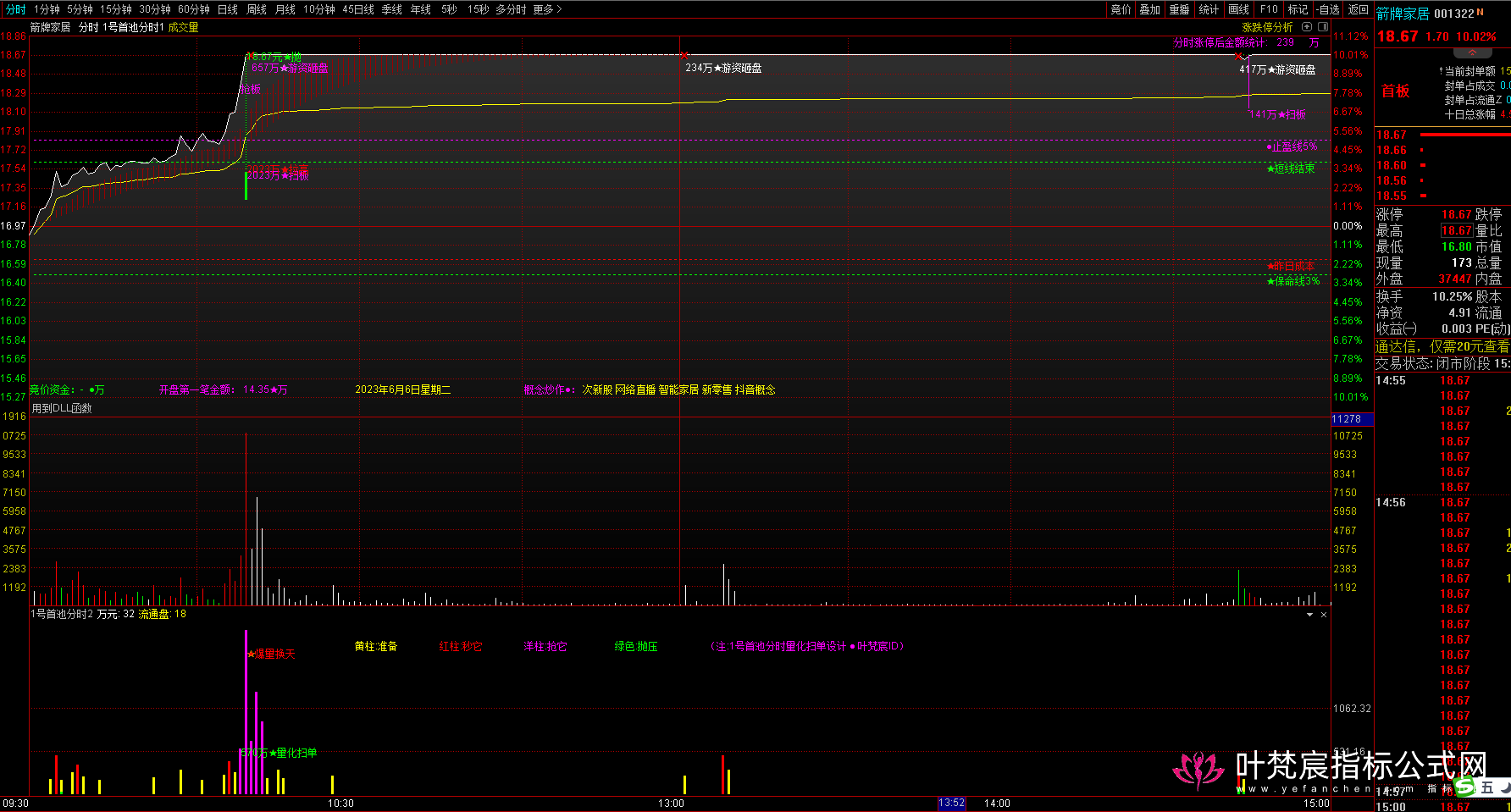Switch to 5秒 chart tab
The width and height of the screenshot is (1511, 812).
click(449, 9)
